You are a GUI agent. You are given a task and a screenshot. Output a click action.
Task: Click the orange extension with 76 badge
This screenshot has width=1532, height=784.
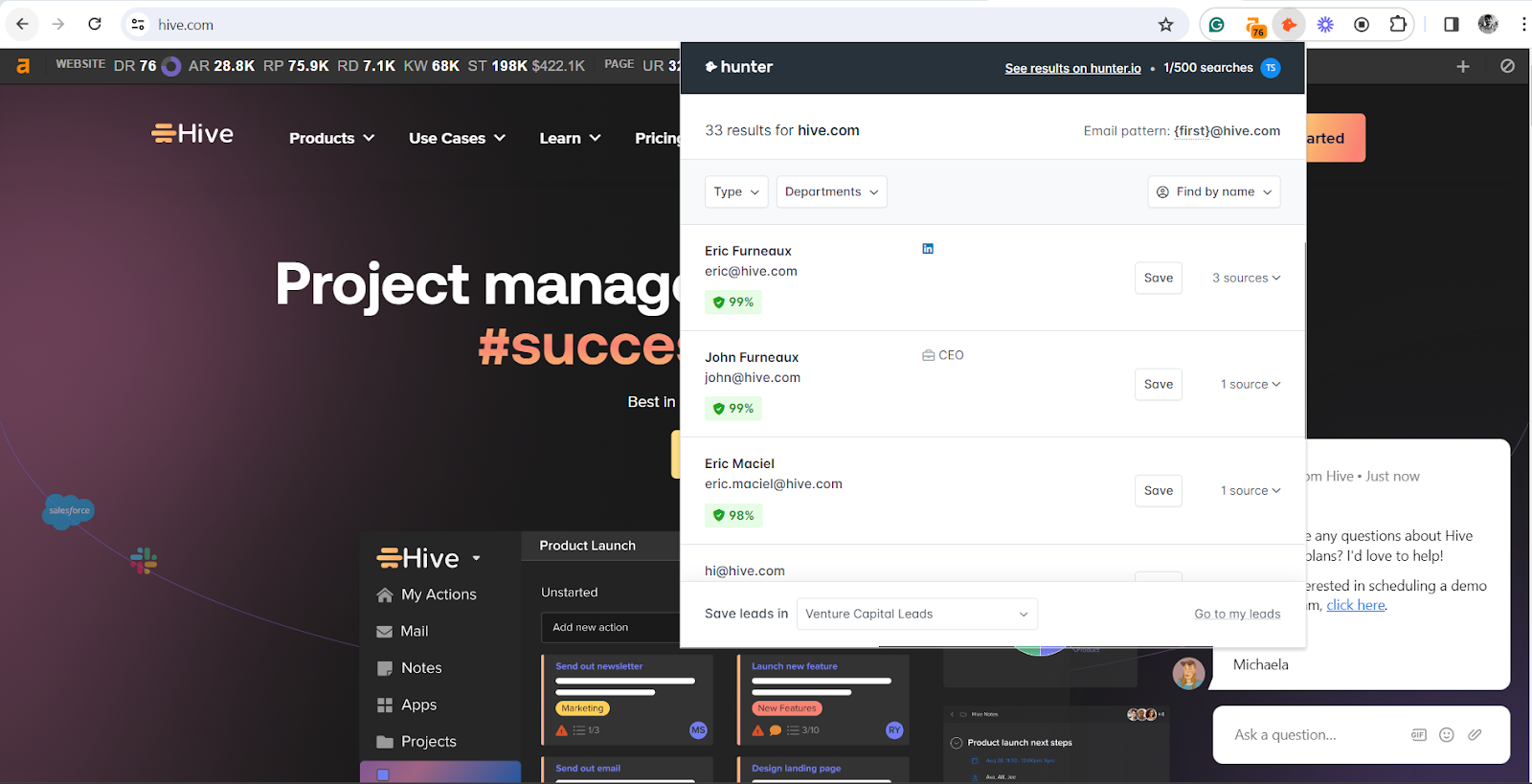point(1255,26)
